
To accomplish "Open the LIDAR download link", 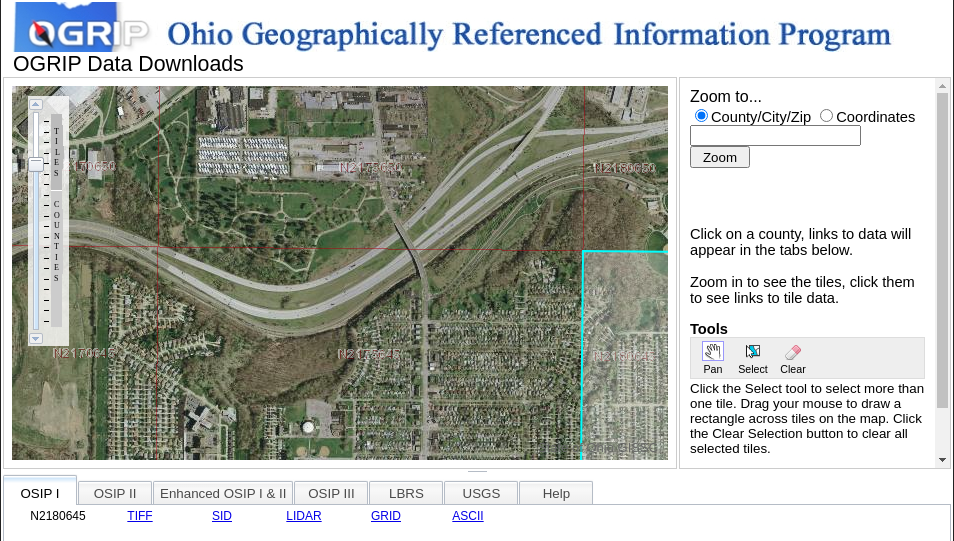I will [304, 516].
